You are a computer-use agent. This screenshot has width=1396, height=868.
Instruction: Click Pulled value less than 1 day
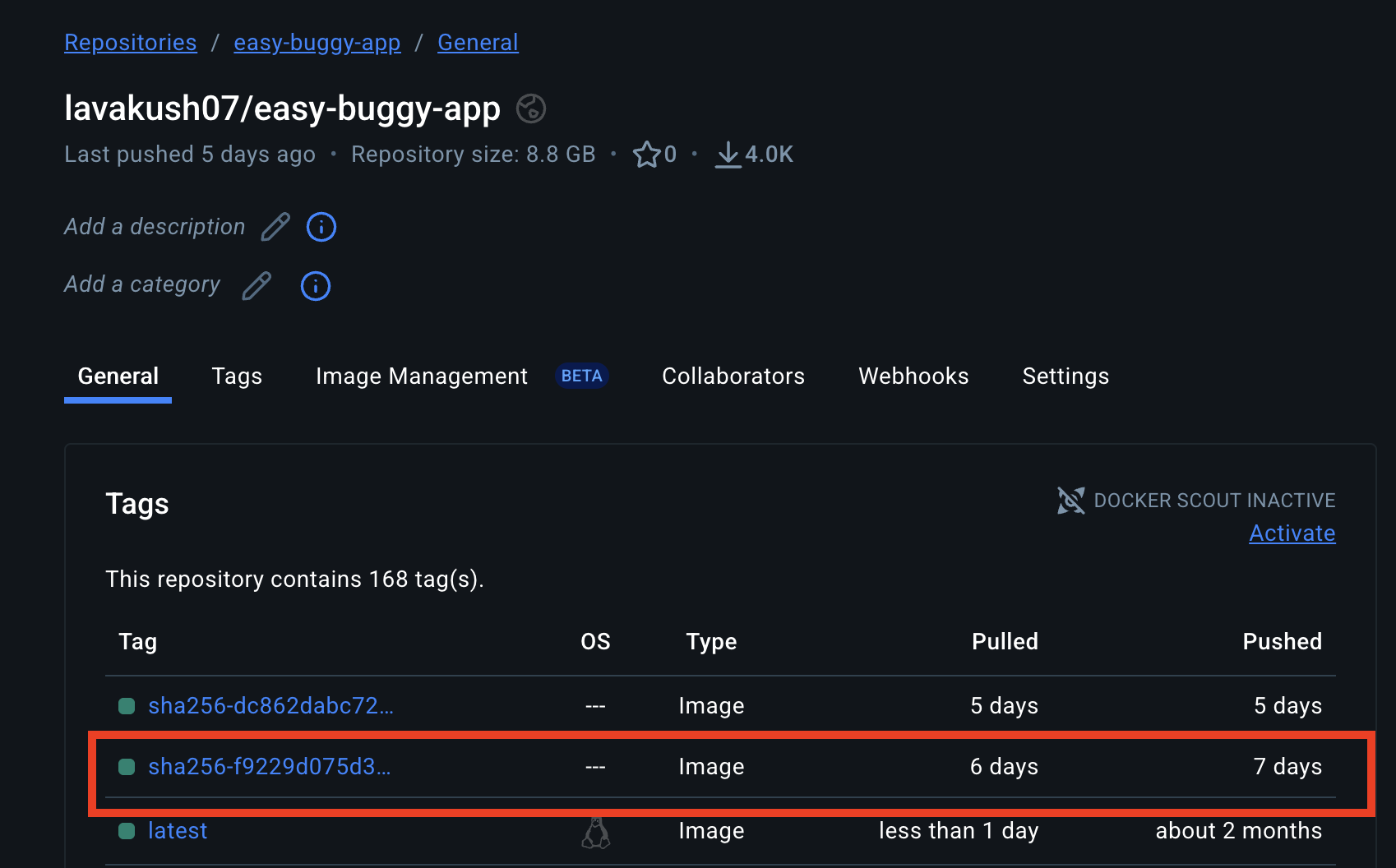click(x=959, y=831)
